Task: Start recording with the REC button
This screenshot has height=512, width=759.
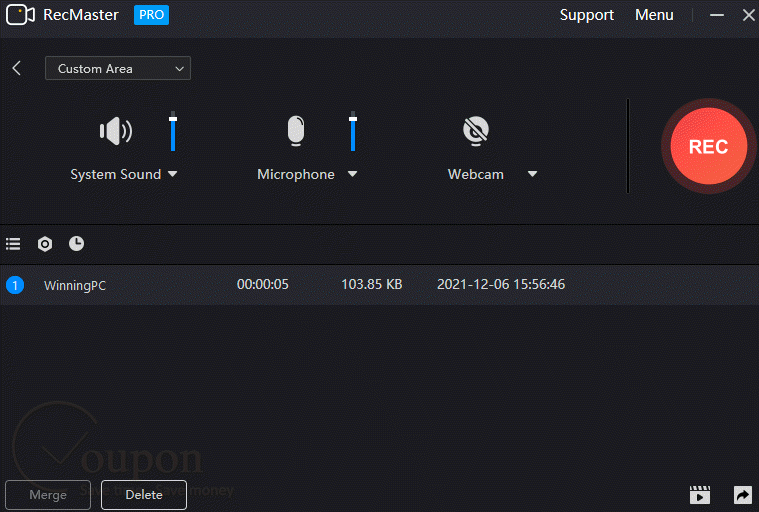Action: (709, 146)
